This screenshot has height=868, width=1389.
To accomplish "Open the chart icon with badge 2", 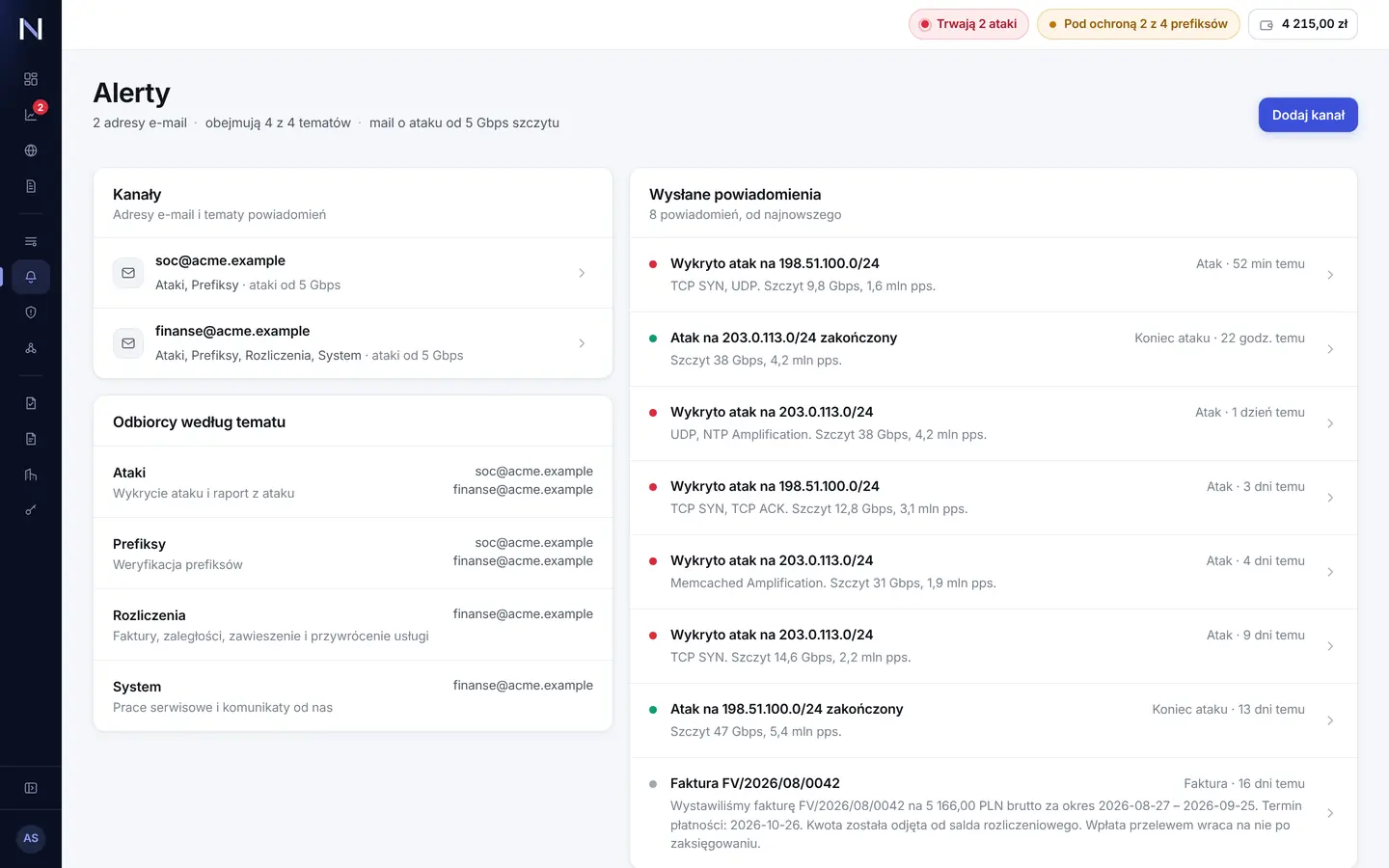I will click(x=31, y=115).
